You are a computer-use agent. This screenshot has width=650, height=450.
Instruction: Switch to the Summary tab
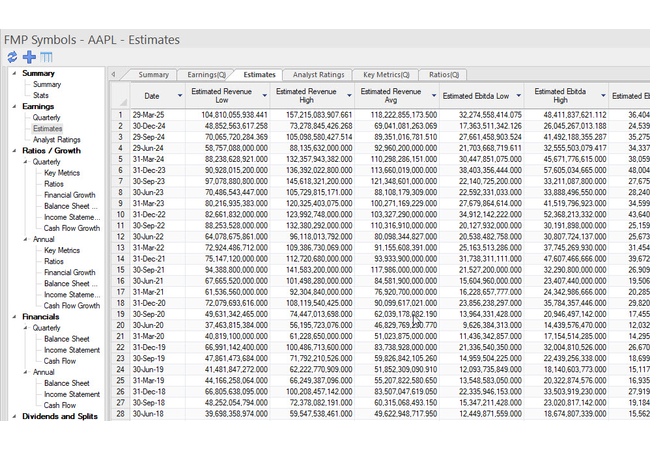pyautogui.click(x=153, y=75)
